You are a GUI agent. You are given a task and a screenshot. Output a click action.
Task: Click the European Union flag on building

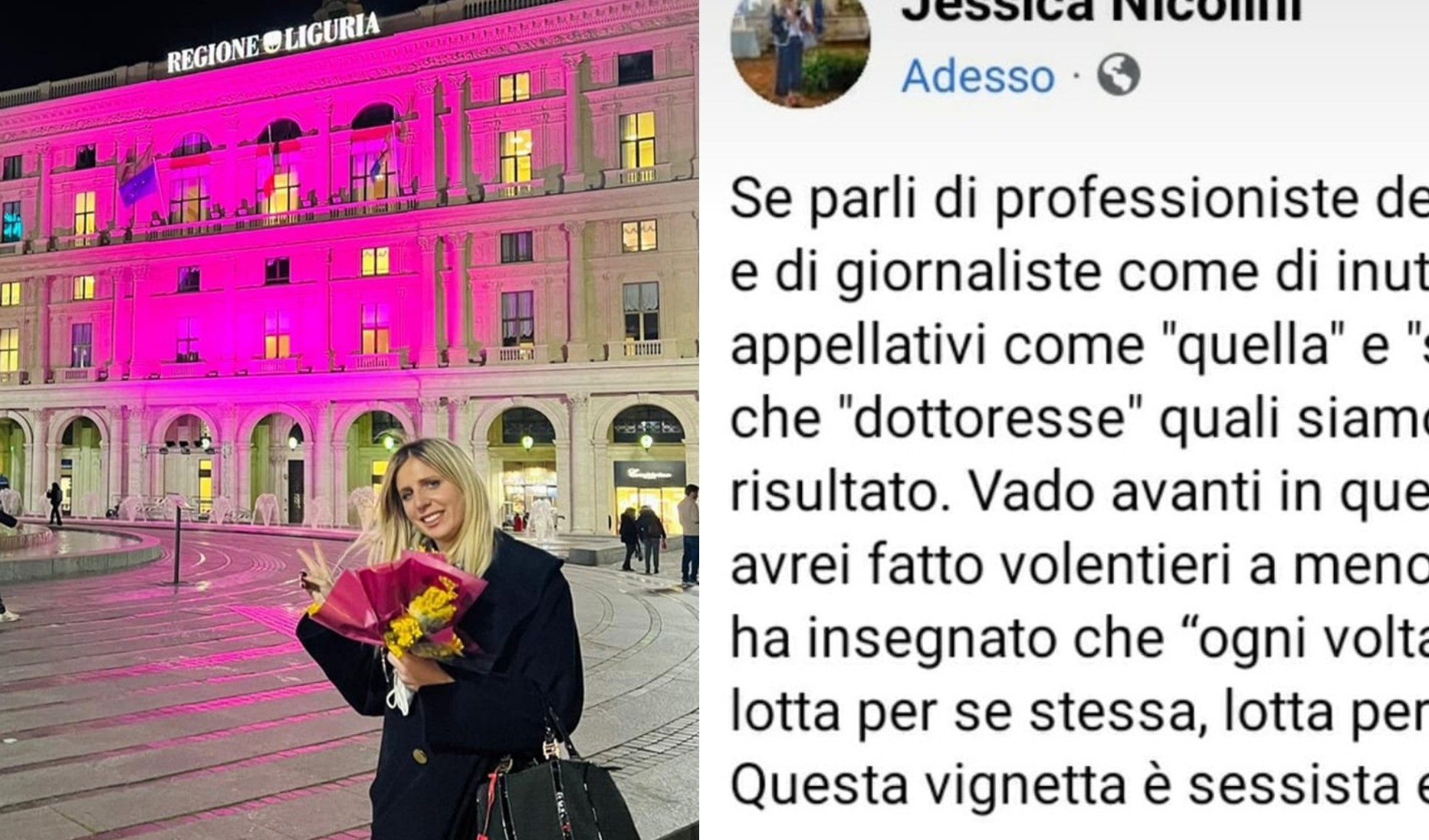pyautogui.click(x=138, y=182)
